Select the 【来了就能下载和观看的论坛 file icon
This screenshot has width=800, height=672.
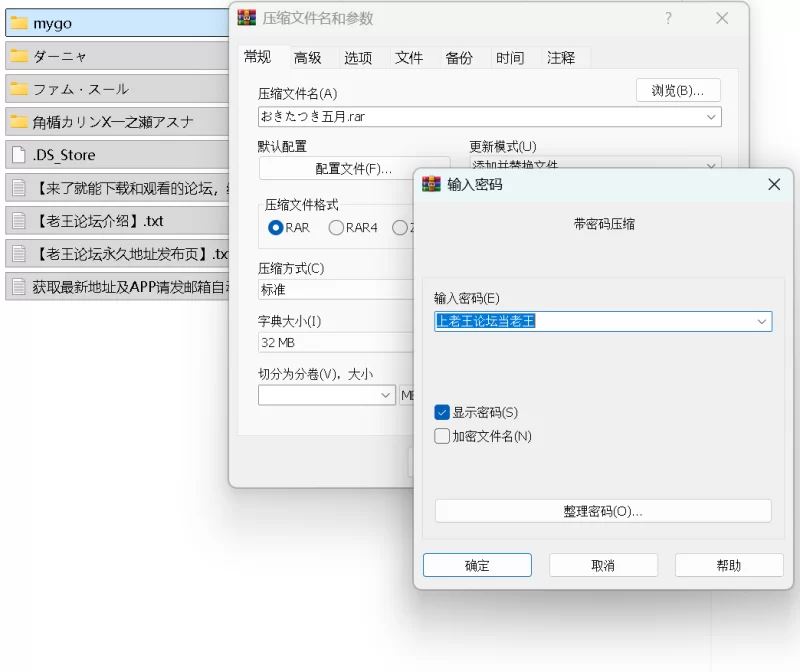point(18,188)
